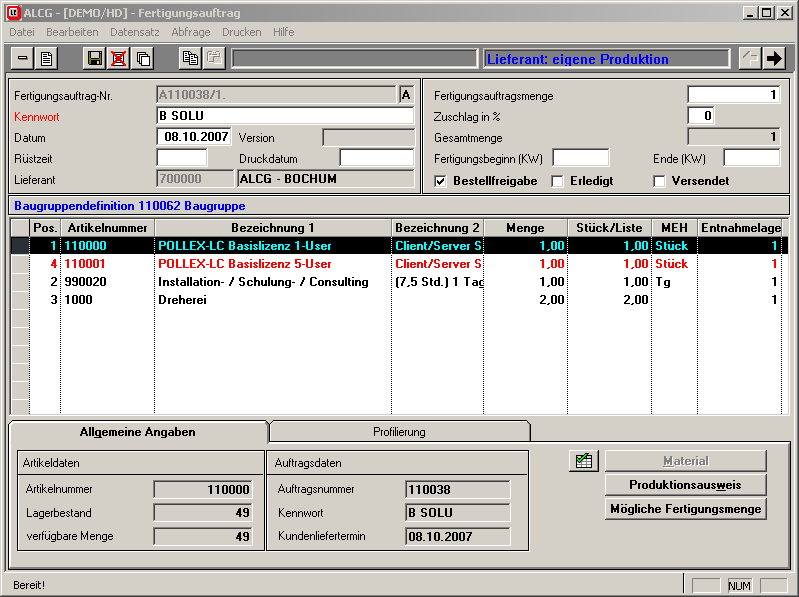Click the delete record red X icon
Image resolution: width=799 pixels, height=597 pixels.
119,59
